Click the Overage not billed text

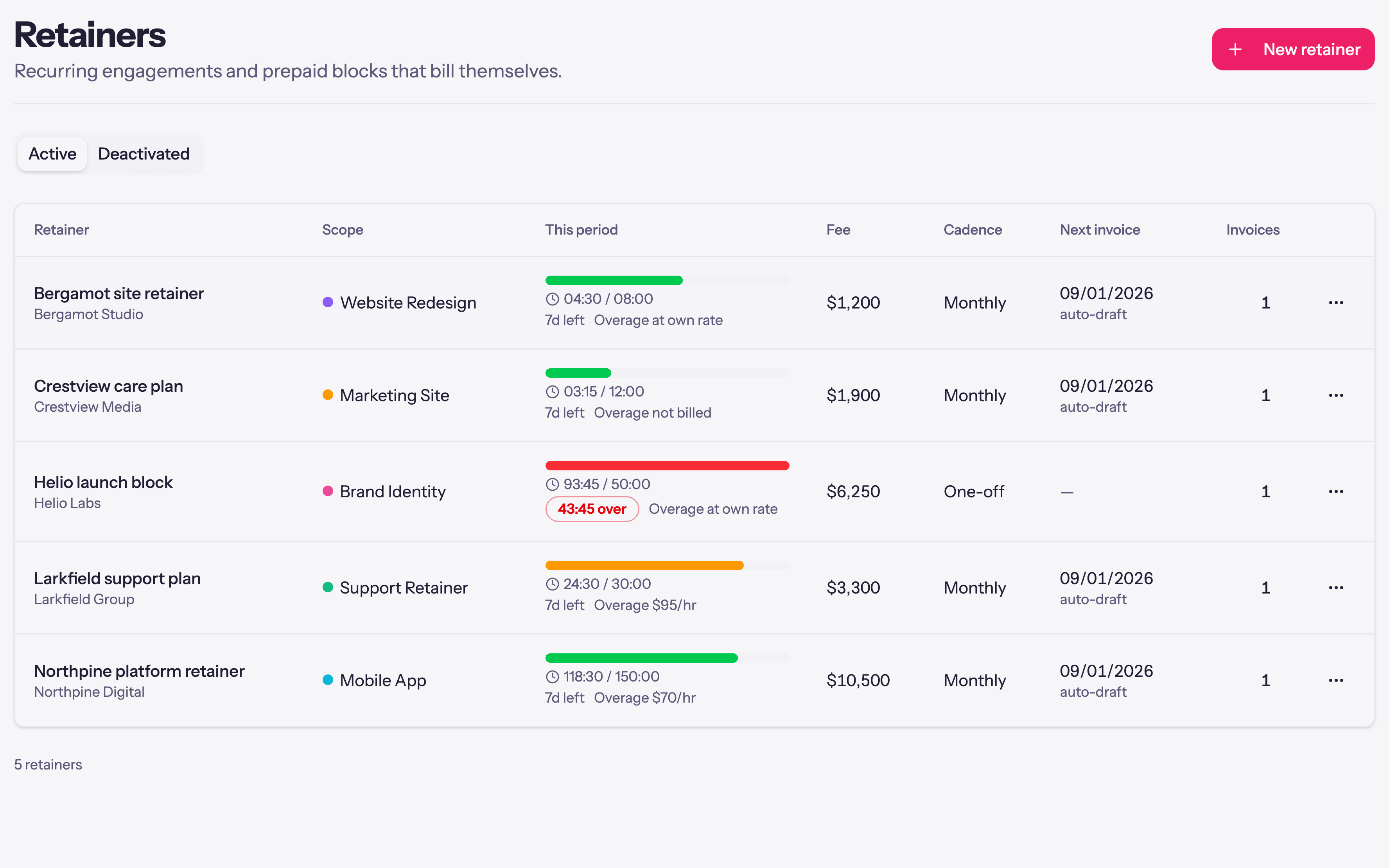pyautogui.click(x=653, y=413)
